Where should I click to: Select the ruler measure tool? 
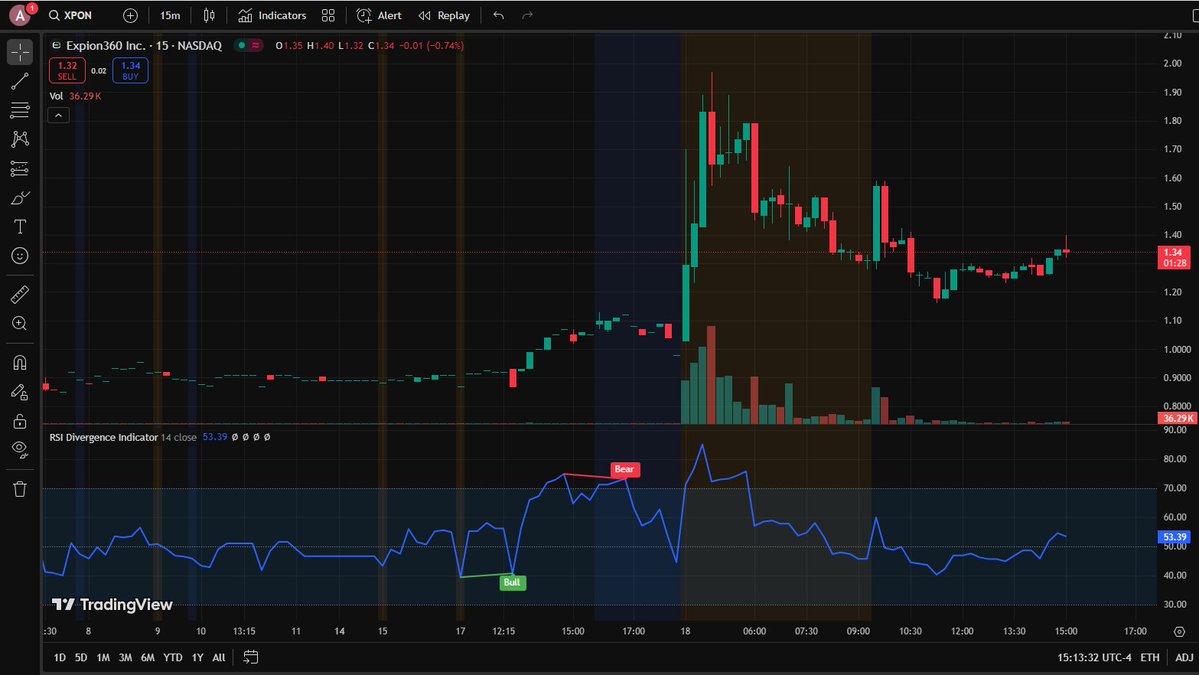click(x=20, y=294)
